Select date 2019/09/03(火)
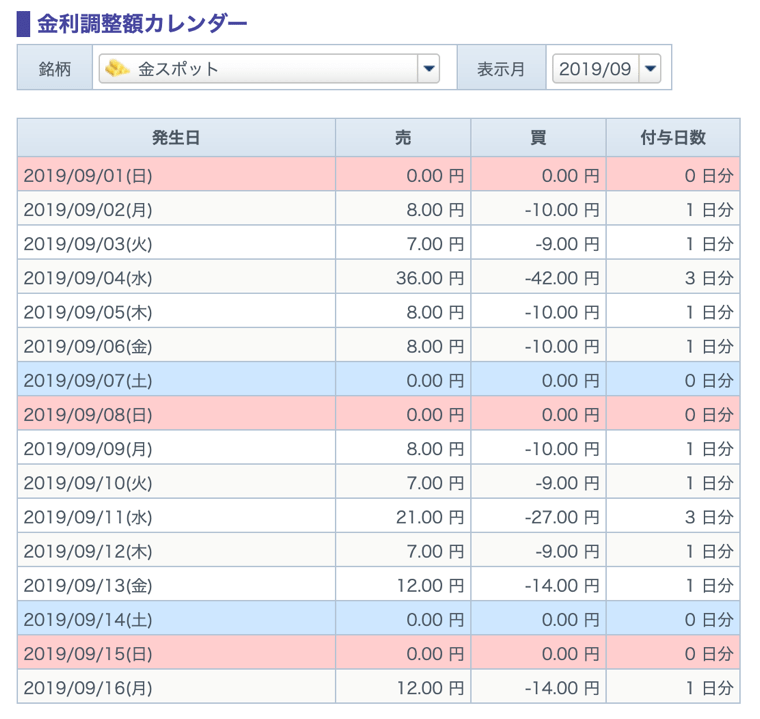Viewport: 760px width, 719px height. coord(88,244)
